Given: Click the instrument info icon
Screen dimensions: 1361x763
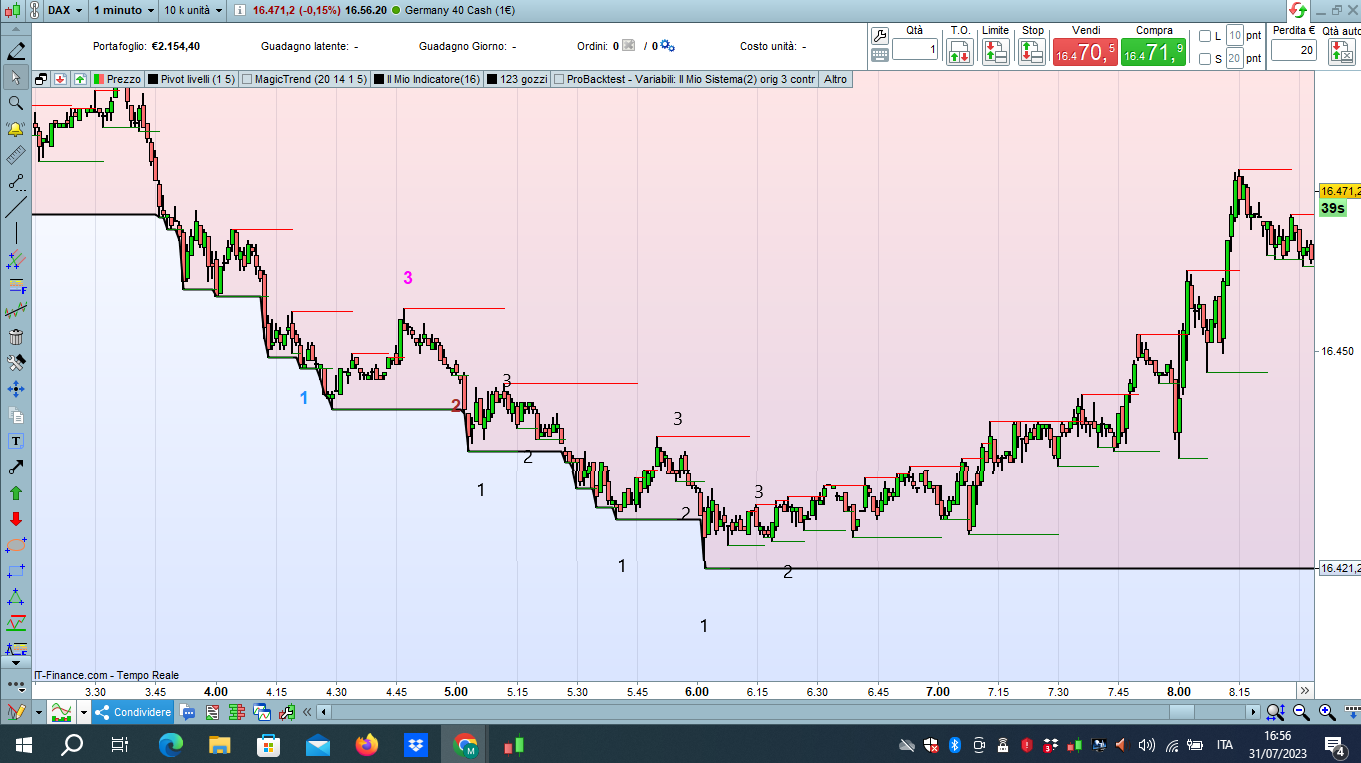Looking at the screenshot, I should point(239,10).
